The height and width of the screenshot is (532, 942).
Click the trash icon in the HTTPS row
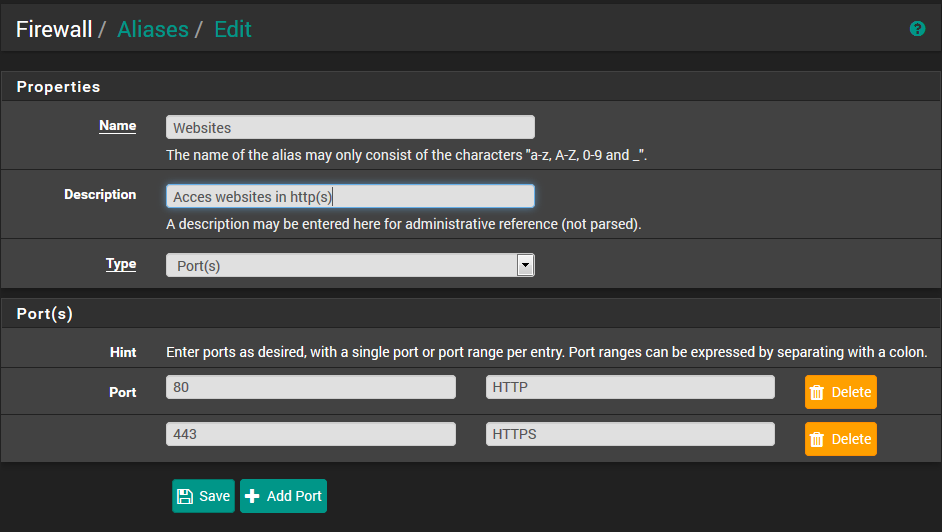(x=817, y=439)
